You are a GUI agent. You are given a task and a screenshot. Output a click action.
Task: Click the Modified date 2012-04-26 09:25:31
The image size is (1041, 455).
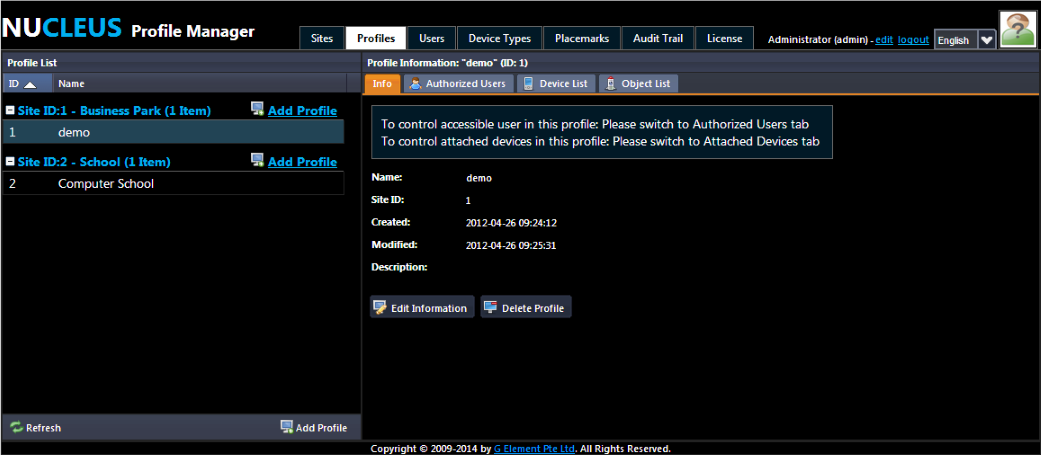511,245
